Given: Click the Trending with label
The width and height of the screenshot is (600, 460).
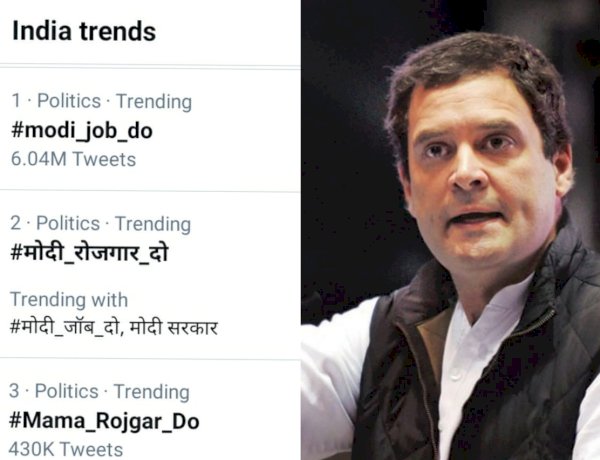Looking at the screenshot, I should (69, 299).
